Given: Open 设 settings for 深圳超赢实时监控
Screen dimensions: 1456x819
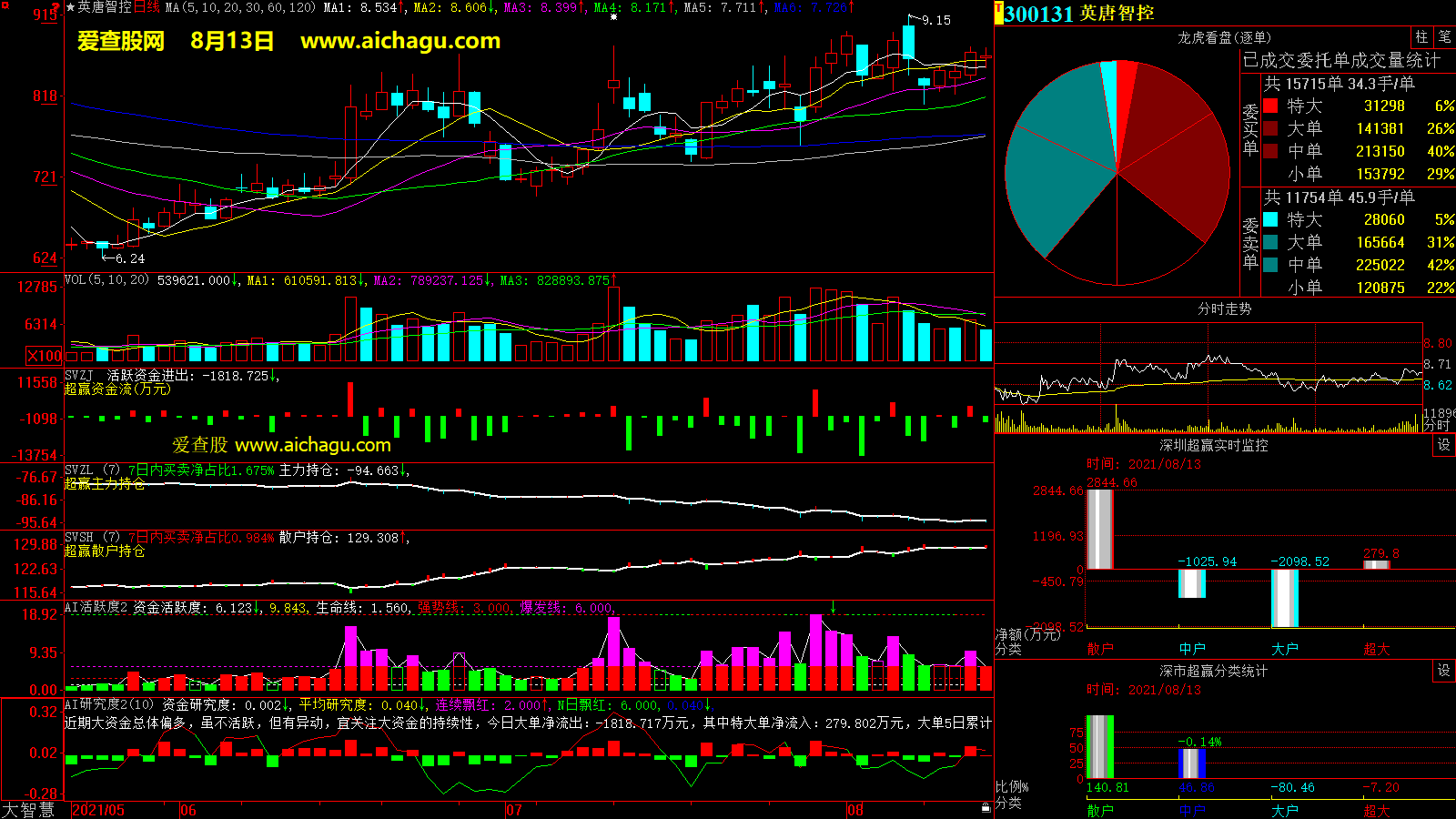Looking at the screenshot, I should pyautogui.click(x=1444, y=444).
